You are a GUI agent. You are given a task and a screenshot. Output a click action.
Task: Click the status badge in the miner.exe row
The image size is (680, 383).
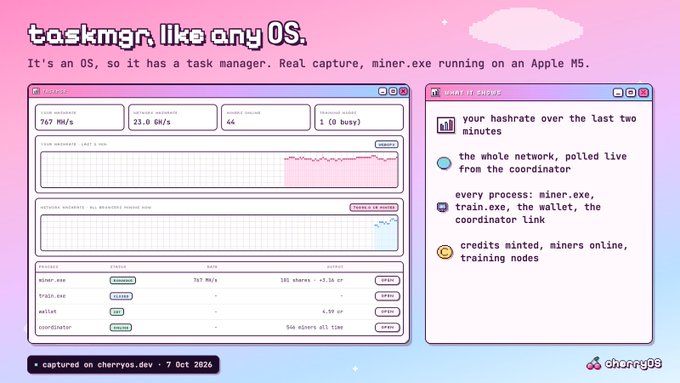click(123, 280)
